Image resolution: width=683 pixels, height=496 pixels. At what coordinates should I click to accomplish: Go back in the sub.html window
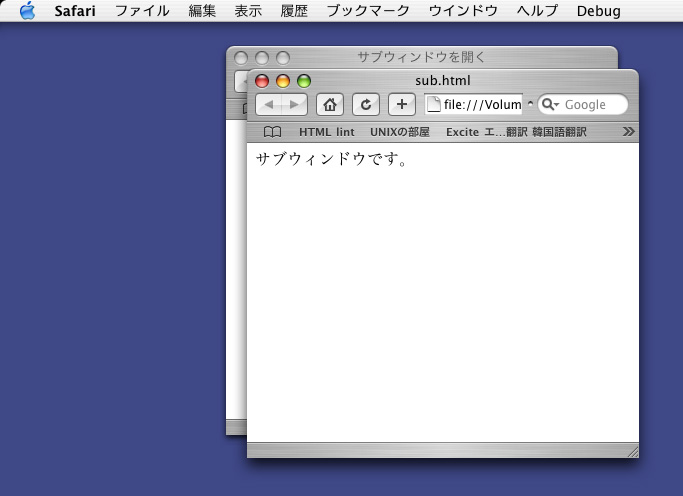point(268,105)
